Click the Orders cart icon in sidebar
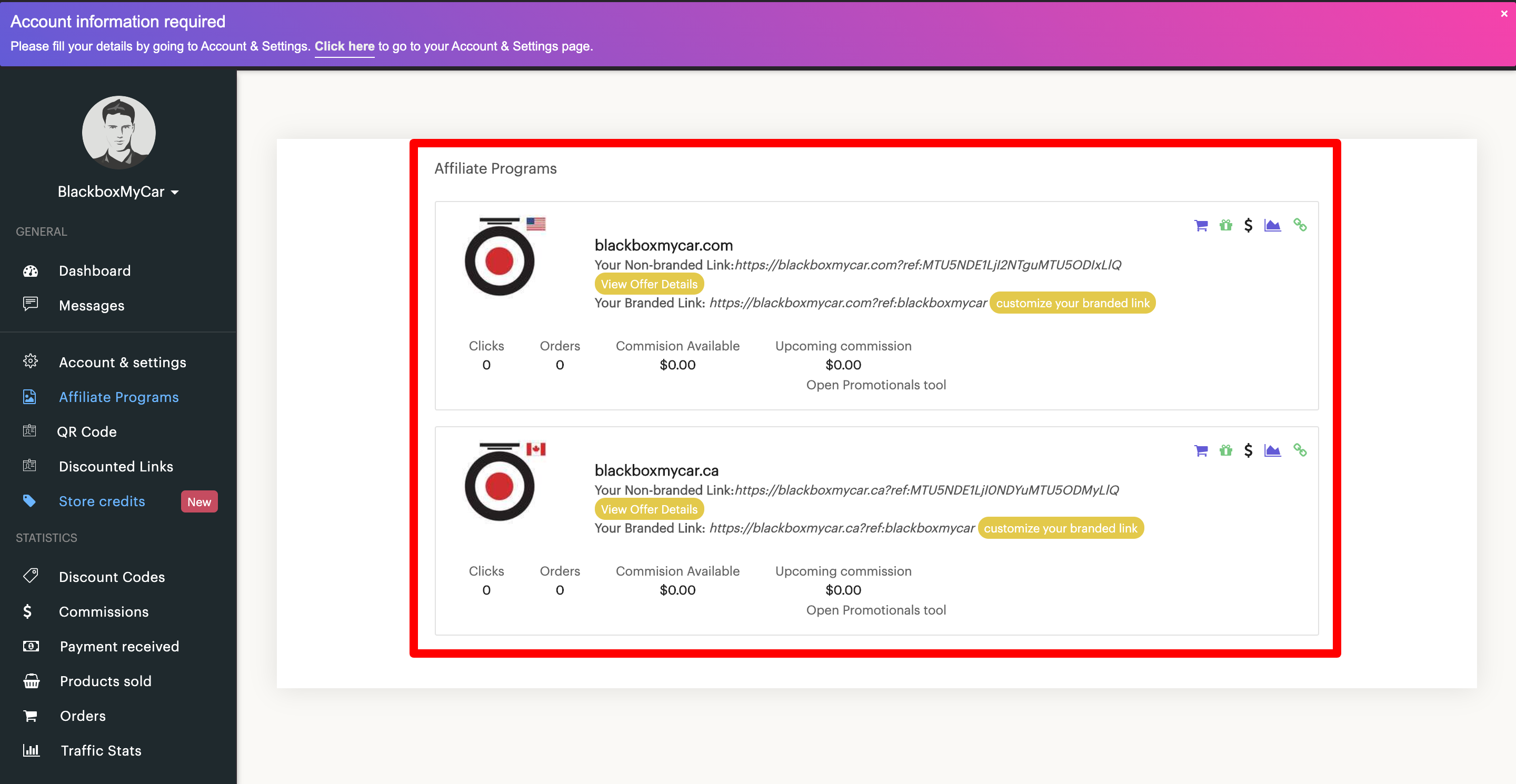The width and height of the screenshot is (1516, 784). pyautogui.click(x=30, y=716)
